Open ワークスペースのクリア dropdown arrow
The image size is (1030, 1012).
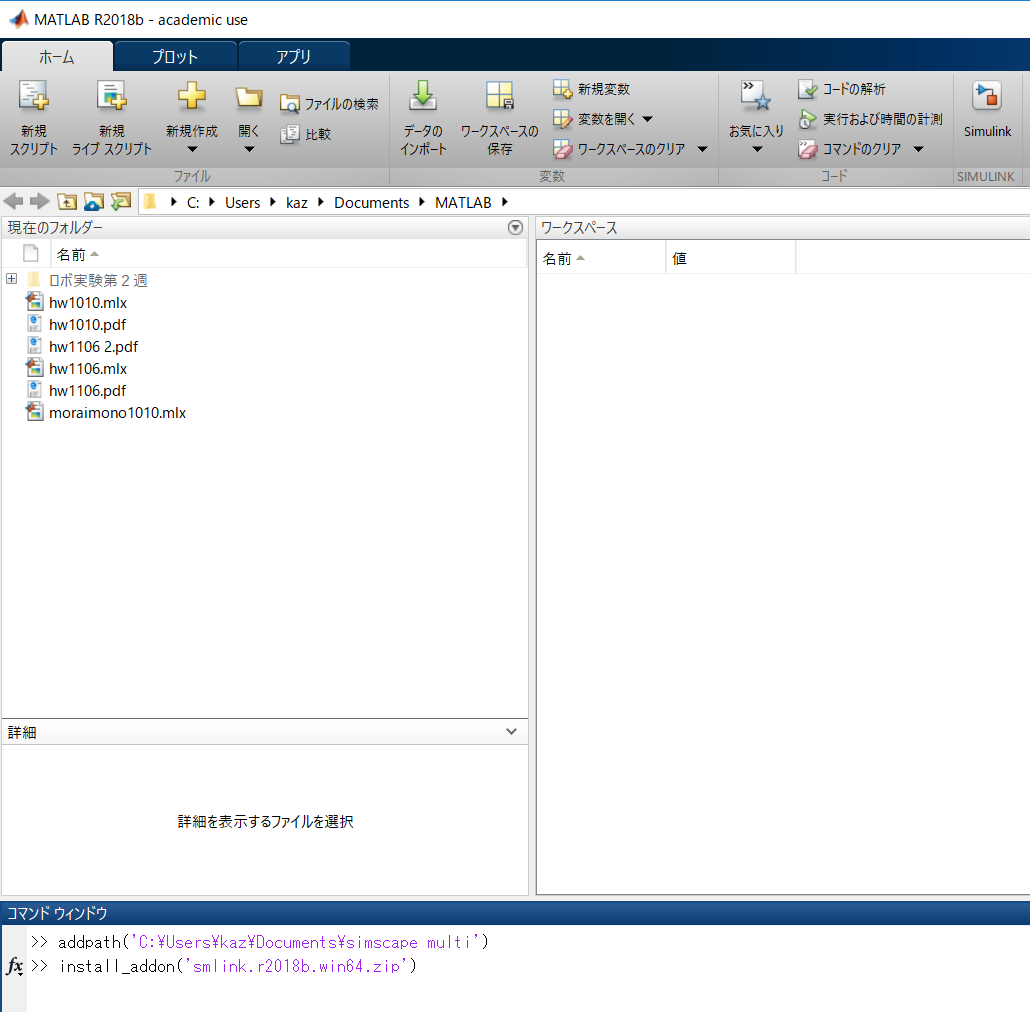[702, 150]
